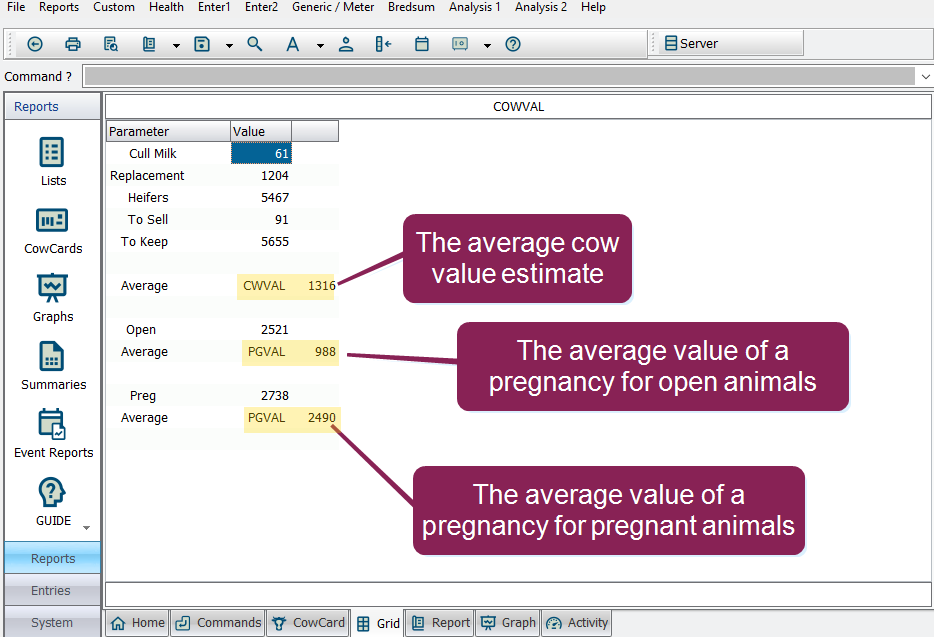Image resolution: width=934 pixels, height=637 pixels.
Task: Switch to the Activity tab
Action: click(577, 623)
